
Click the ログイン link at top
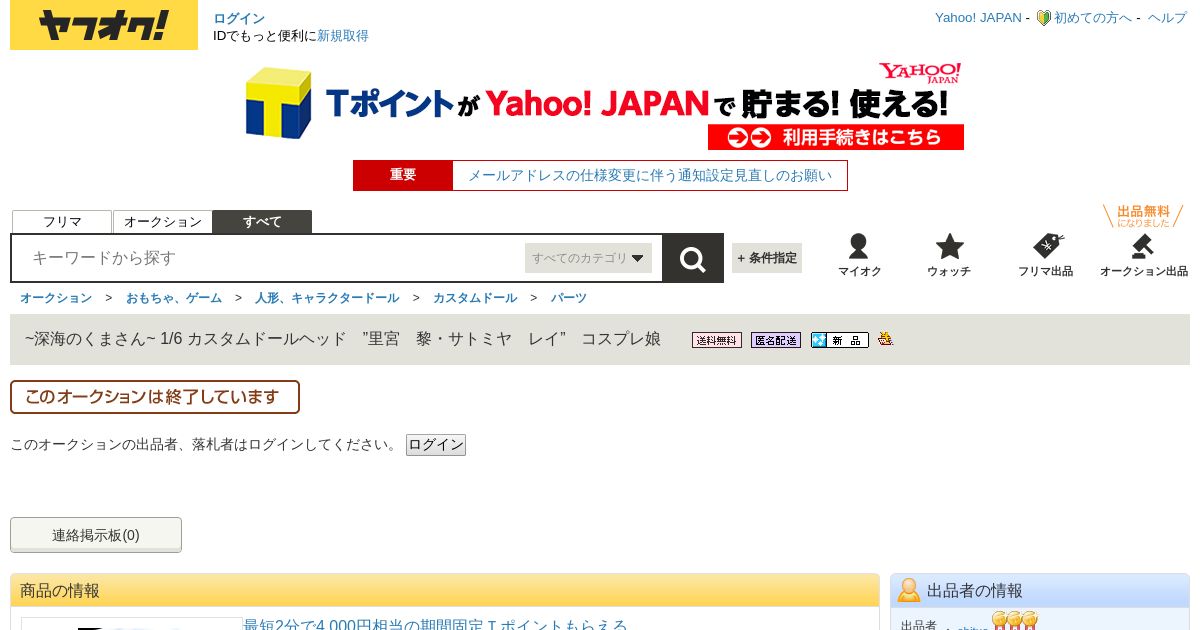point(239,18)
